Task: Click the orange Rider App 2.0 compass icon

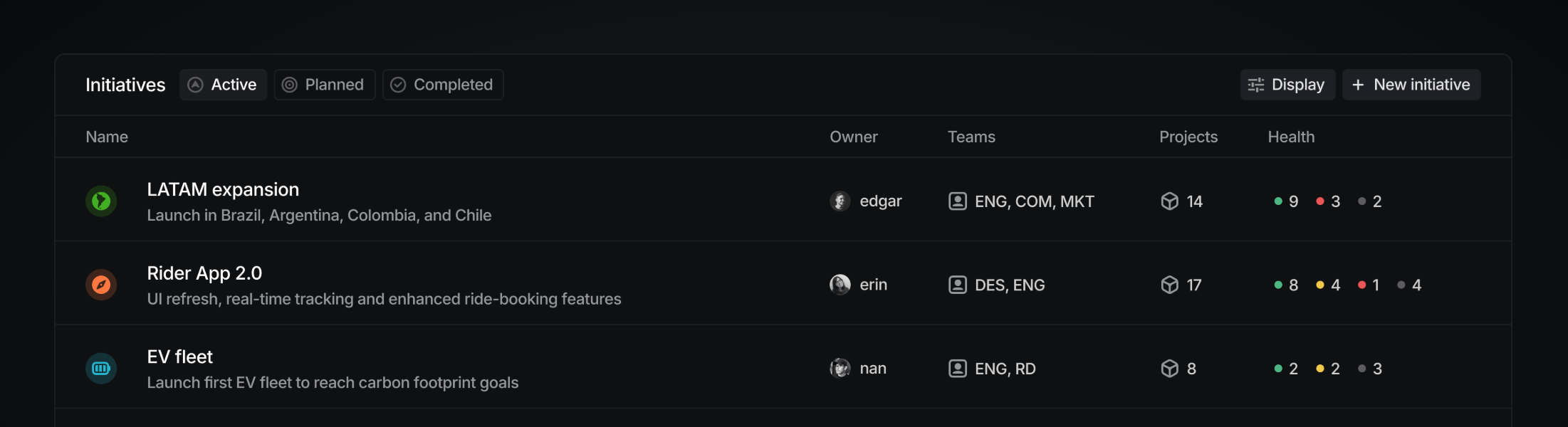Action: tap(101, 285)
